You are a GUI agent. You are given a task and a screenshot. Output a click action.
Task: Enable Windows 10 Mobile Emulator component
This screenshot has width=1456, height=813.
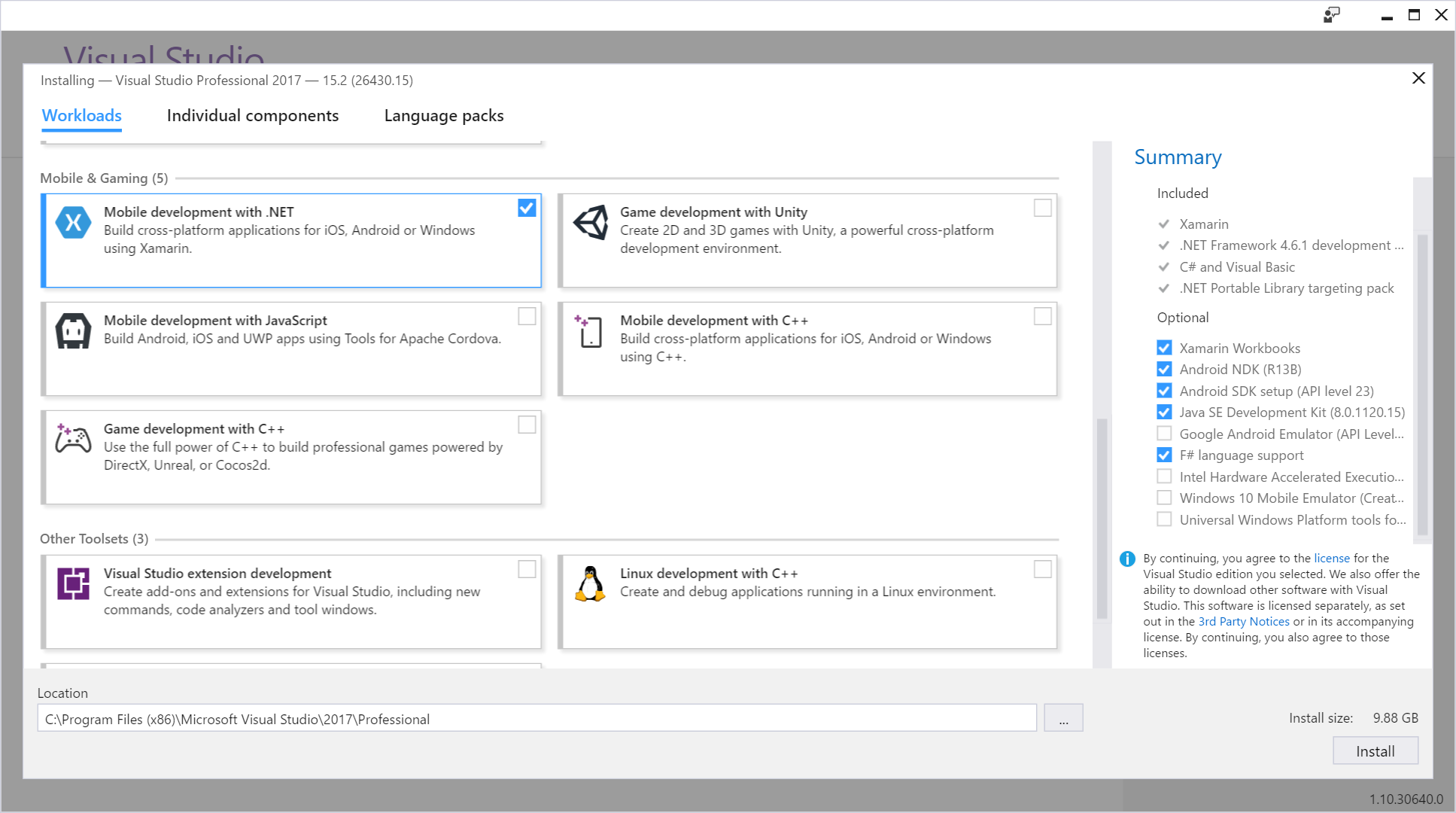click(1164, 498)
